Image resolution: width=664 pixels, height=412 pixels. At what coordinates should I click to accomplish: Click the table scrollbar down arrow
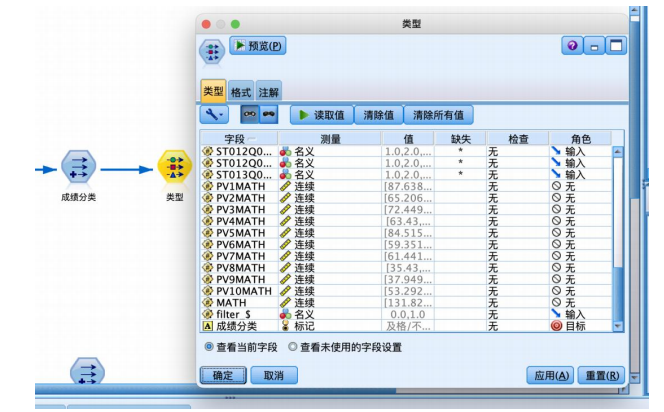pyautogui.click(x=617, y=326)
